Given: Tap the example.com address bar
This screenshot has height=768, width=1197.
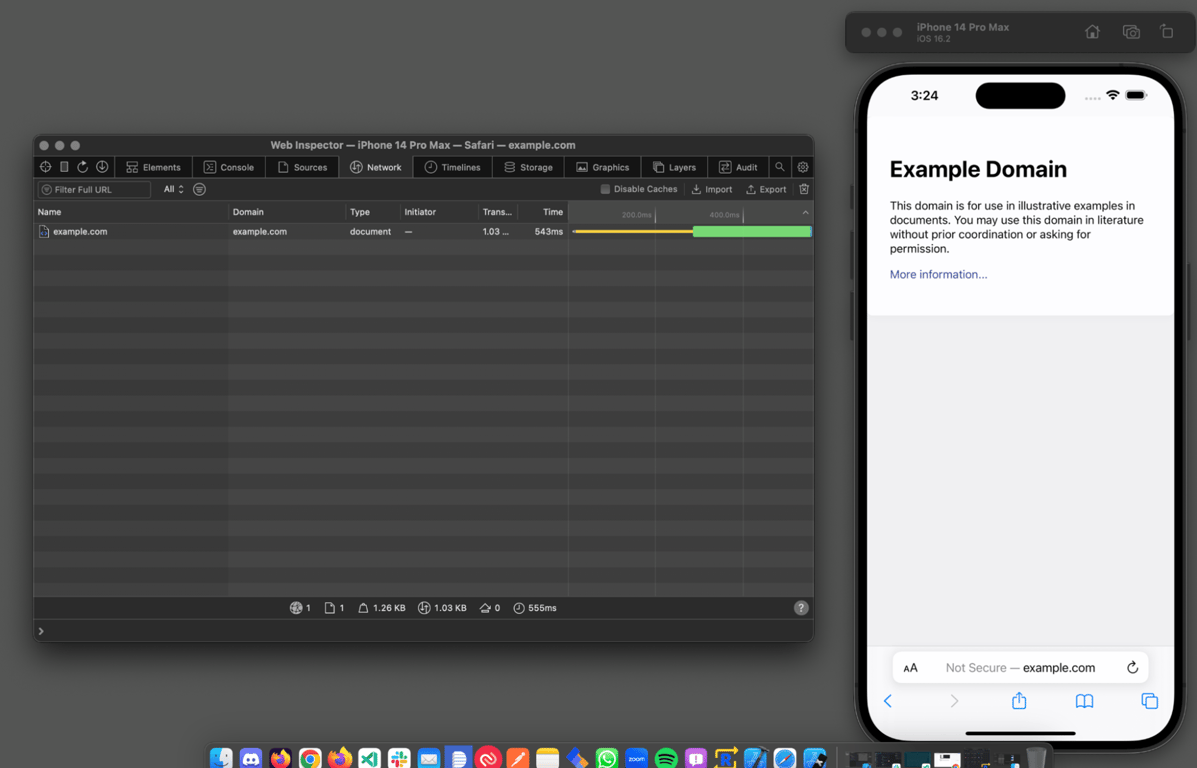Looking at the screenshot, I should point(1020,668).
